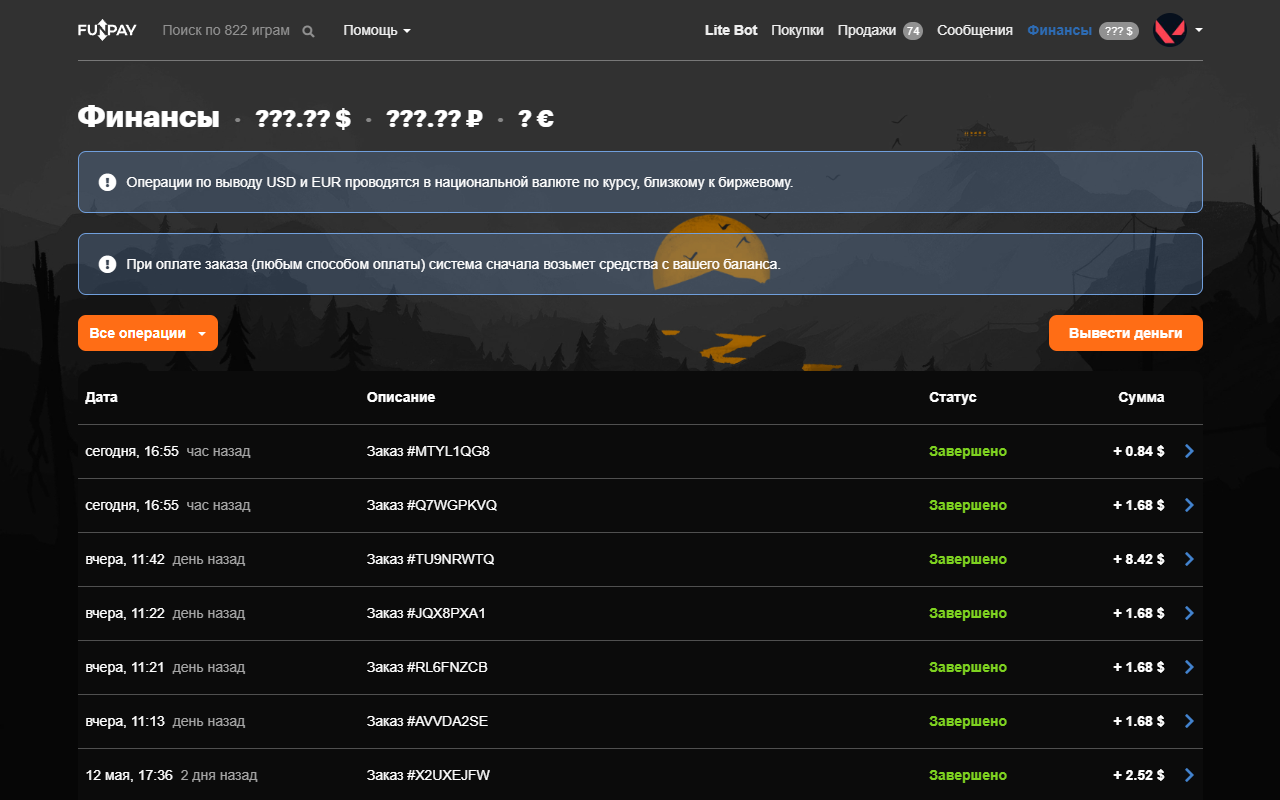The height and width of the screenshot is (800, 1280).
Task: Open order #AVVDA2SE row
Action: pos(640,721)
